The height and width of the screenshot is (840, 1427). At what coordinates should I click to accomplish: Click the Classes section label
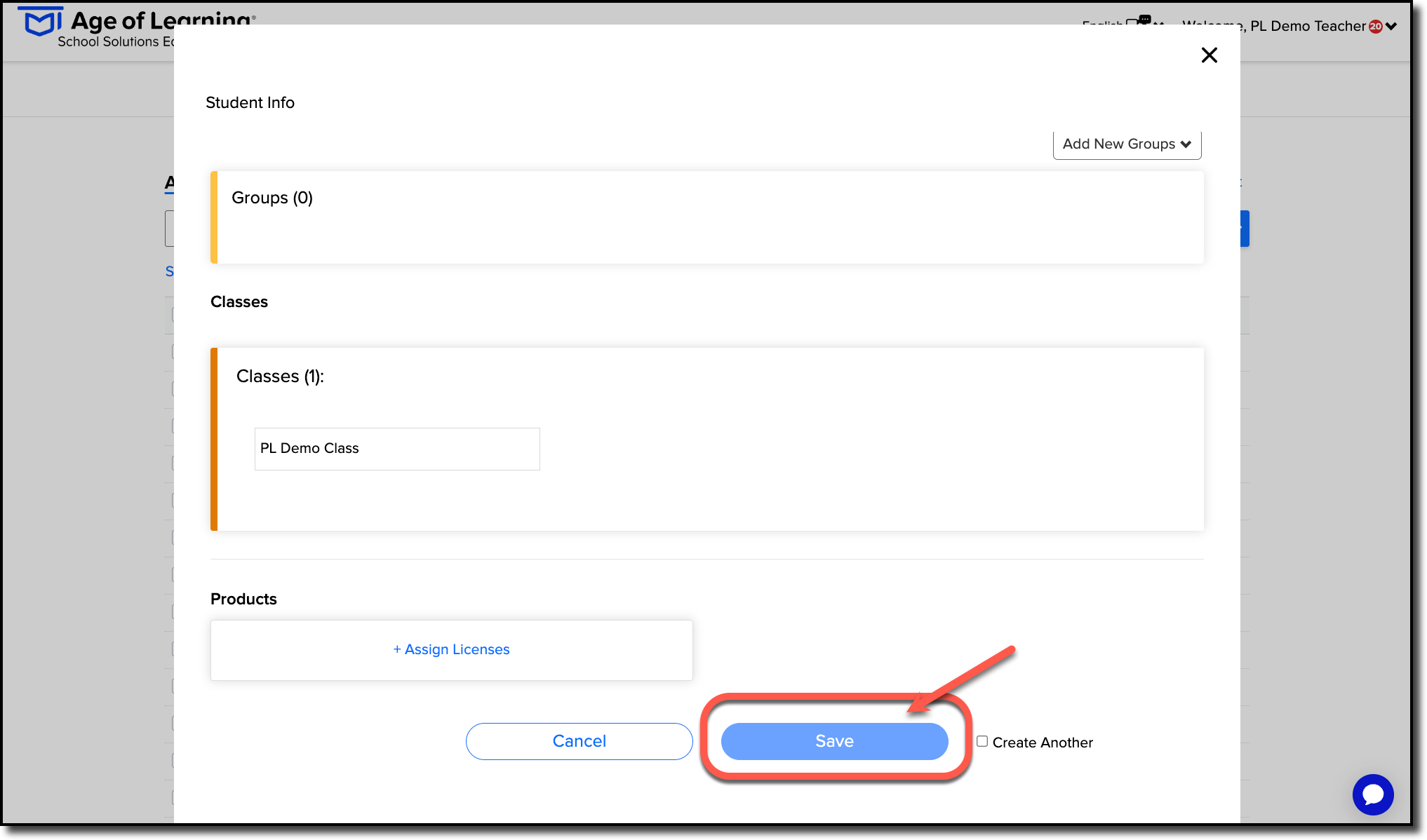coord(239,302)
